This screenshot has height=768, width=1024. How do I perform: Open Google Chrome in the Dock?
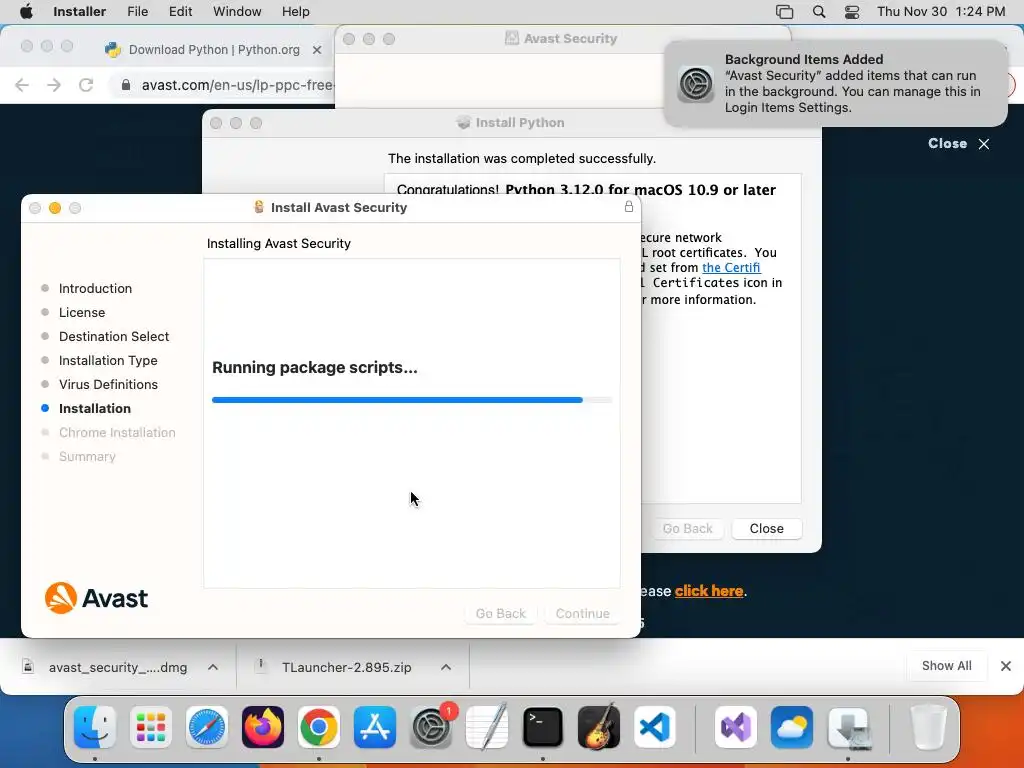tap(319, 727)
